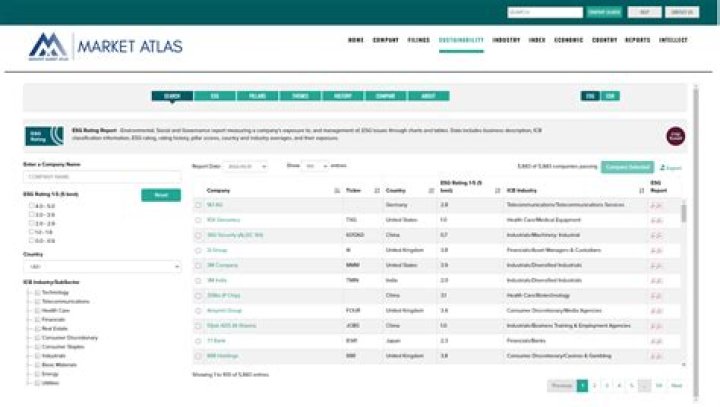Screen dimensions: 720x407
Task: Click the Compare Selected button
Action: [627, 167]
